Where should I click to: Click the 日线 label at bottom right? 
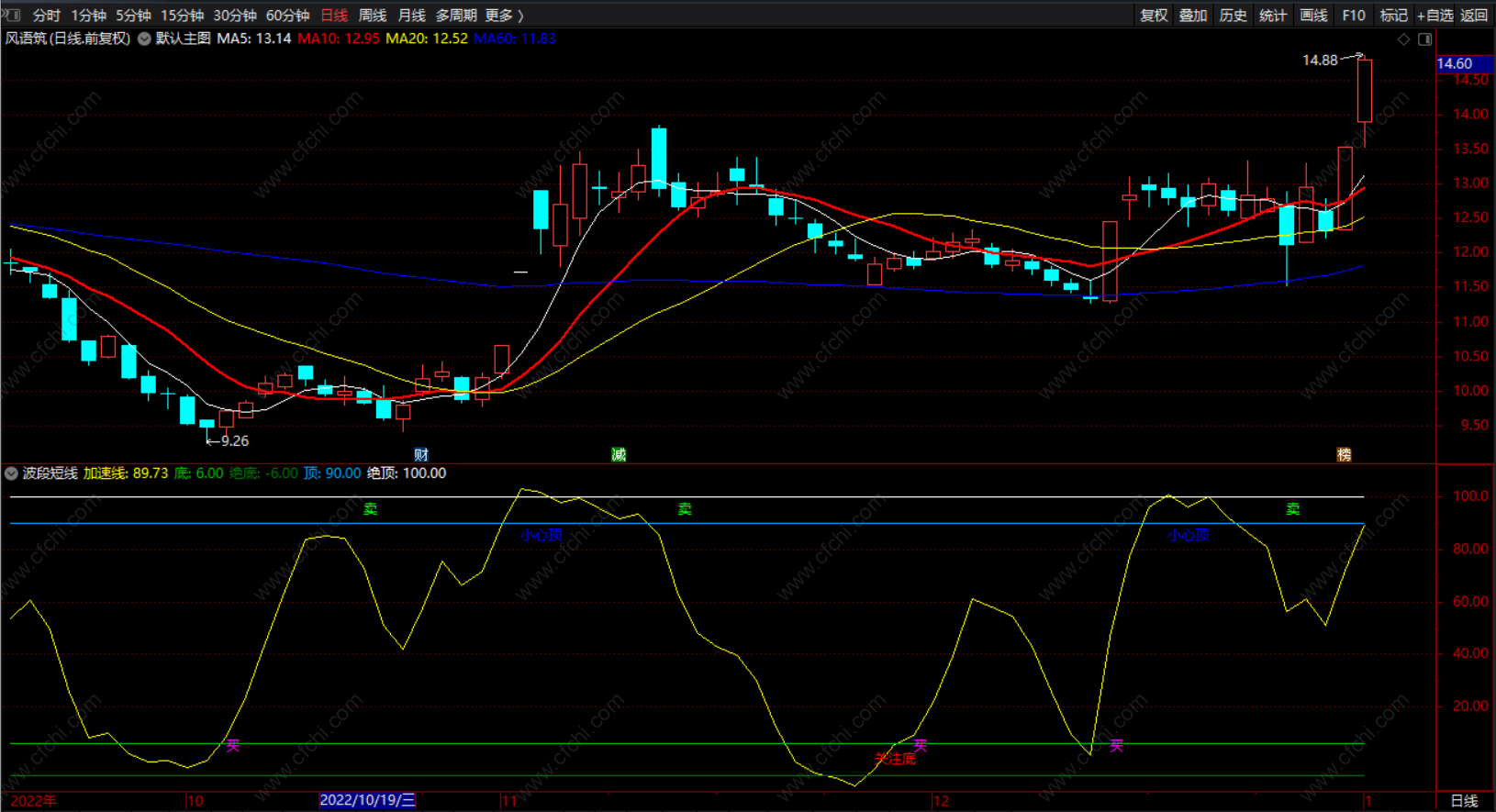pyautogui.click(x=1464, y=801)
